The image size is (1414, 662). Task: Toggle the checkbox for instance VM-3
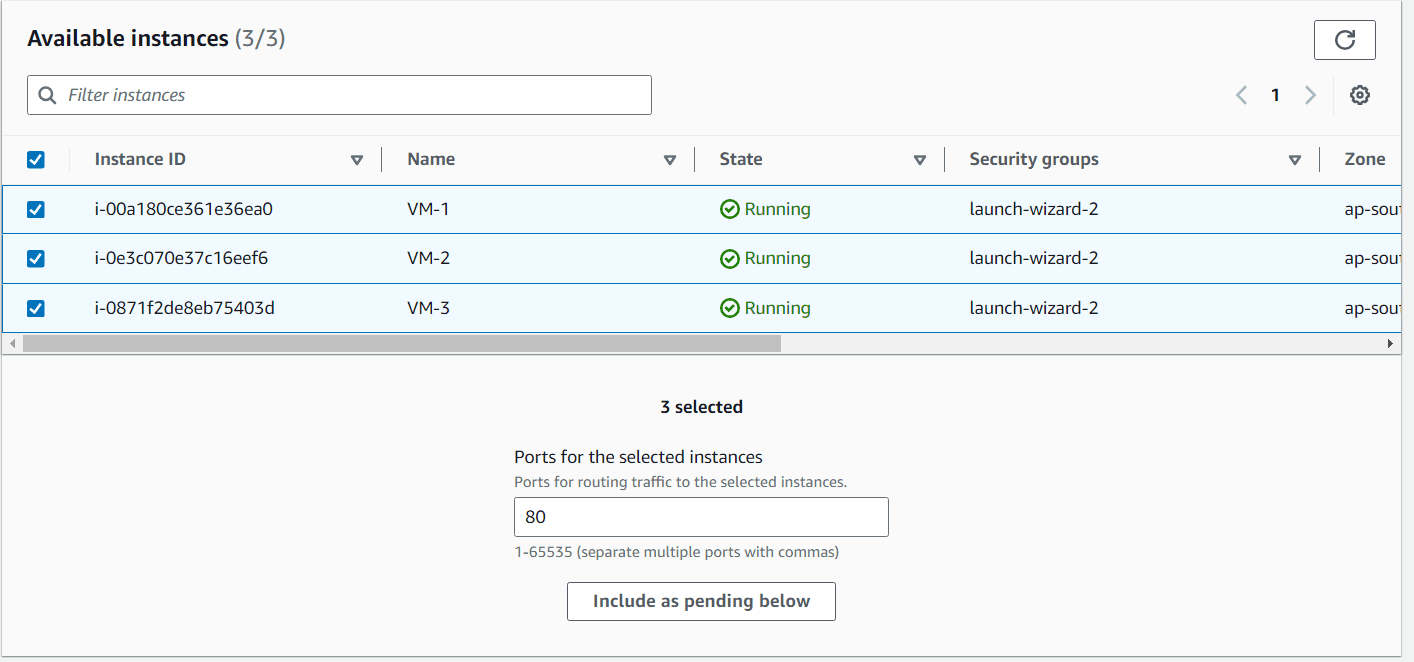click(35, 308)
